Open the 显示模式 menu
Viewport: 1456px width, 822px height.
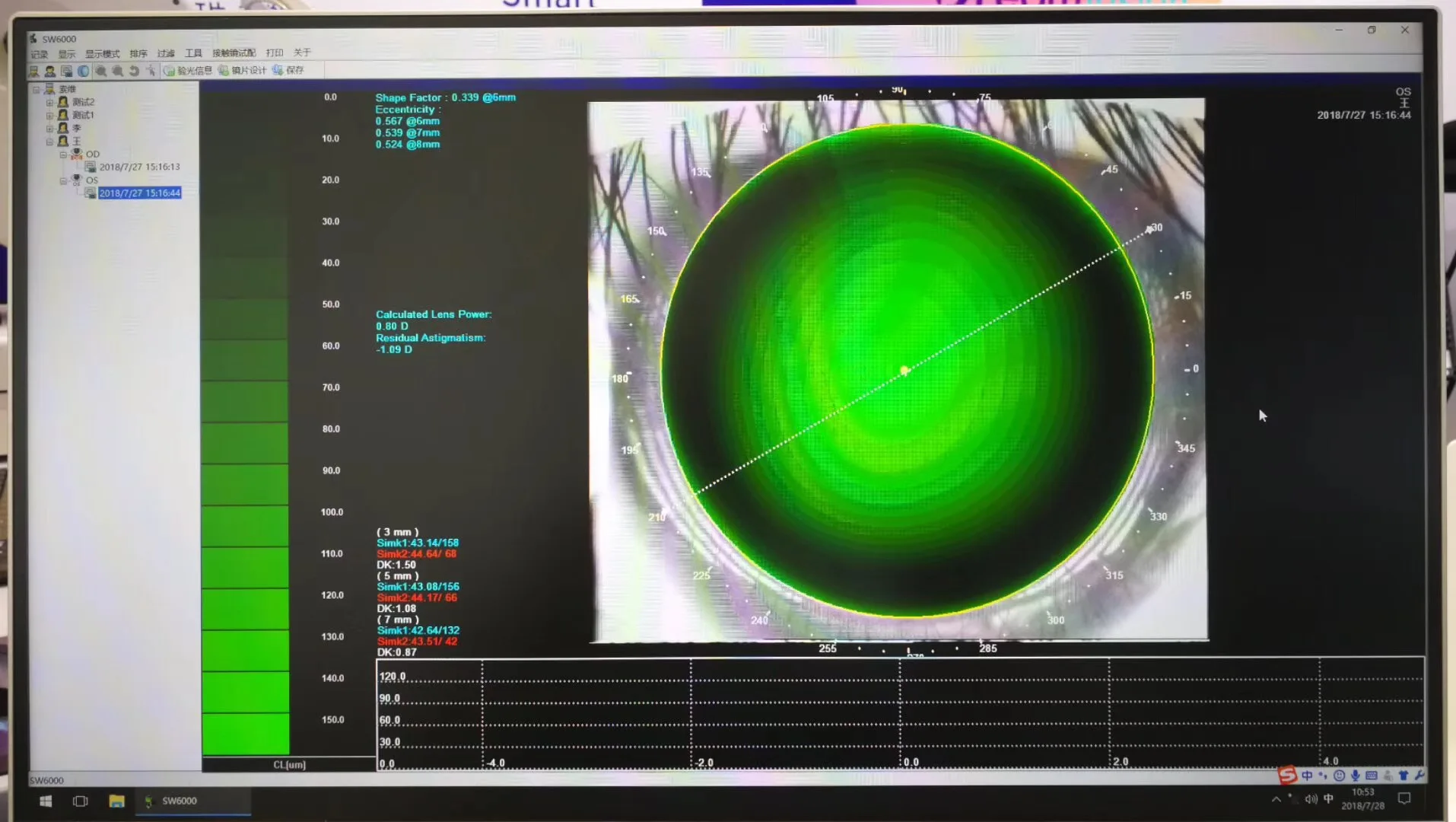[103, 54]
